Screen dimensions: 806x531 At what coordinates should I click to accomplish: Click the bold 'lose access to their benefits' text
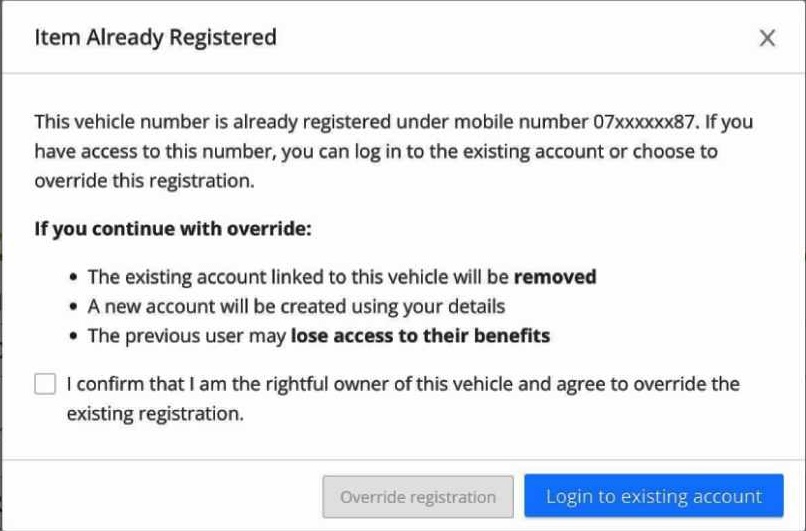click(420, 336)
